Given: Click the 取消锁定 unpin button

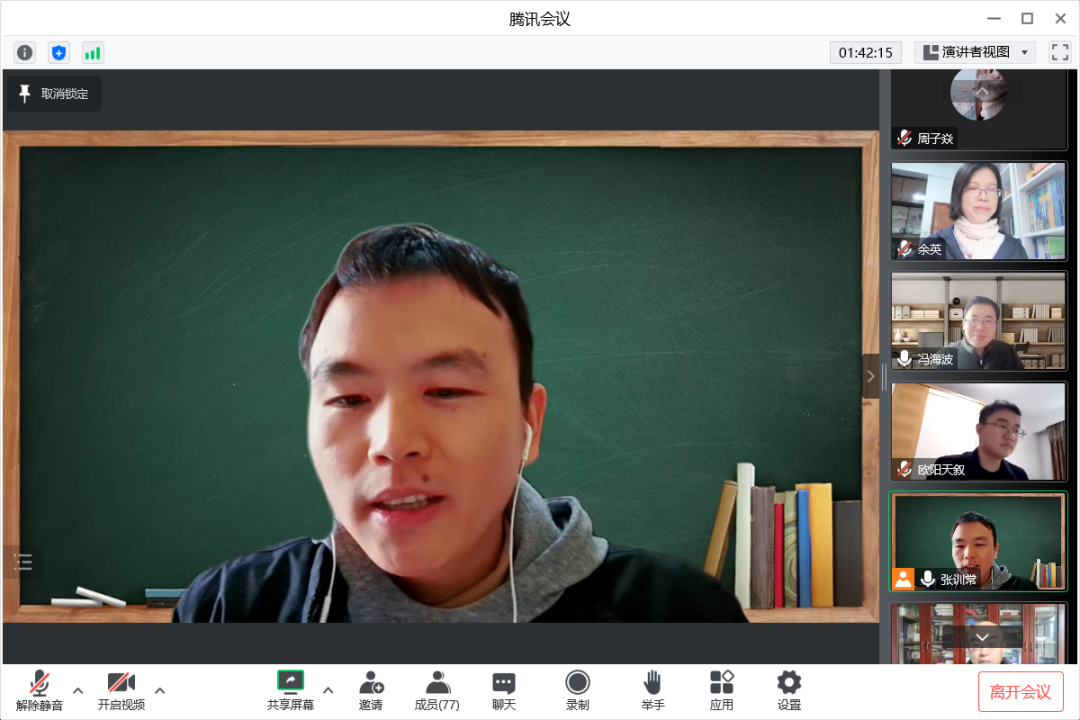Looking at the screenshot, I should point(55,94).
